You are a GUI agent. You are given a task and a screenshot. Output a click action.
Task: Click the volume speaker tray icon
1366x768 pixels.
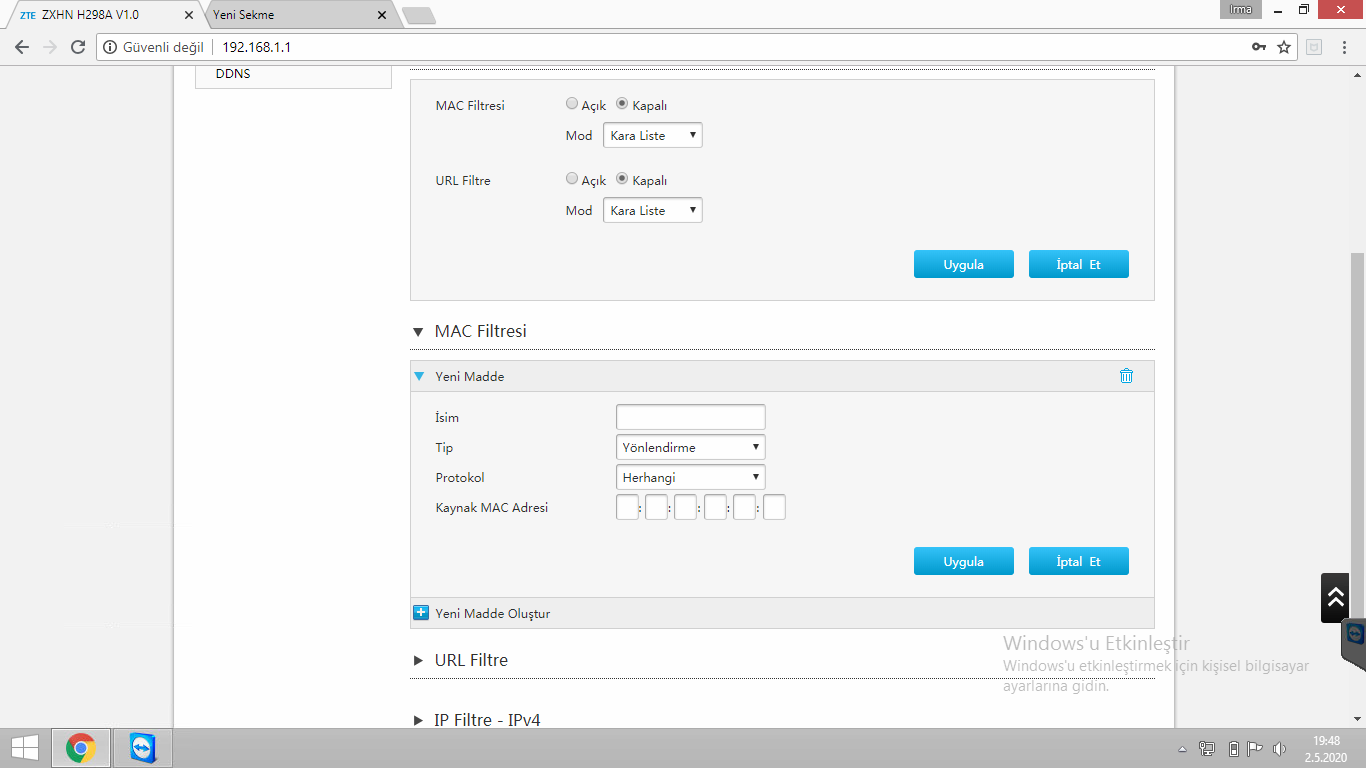coord(1279,749)
